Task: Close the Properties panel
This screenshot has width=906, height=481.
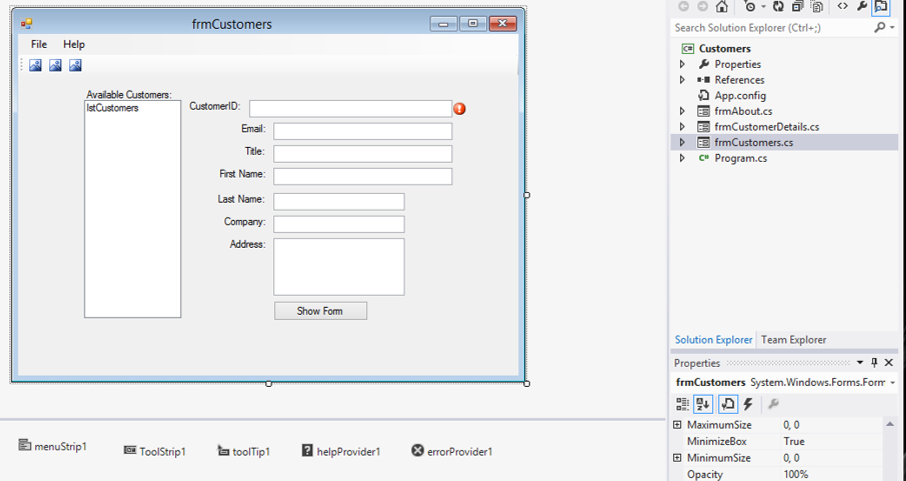Action: pyautogui.click(x=889, y=362)
